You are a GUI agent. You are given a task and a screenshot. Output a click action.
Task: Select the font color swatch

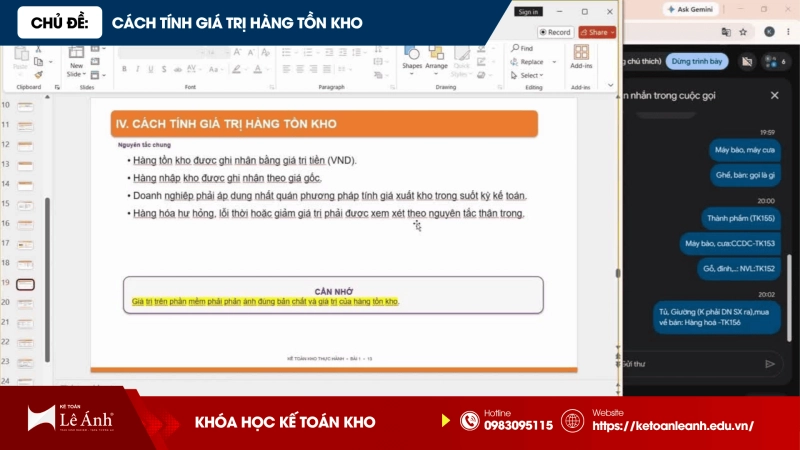[x=258, y=69]
